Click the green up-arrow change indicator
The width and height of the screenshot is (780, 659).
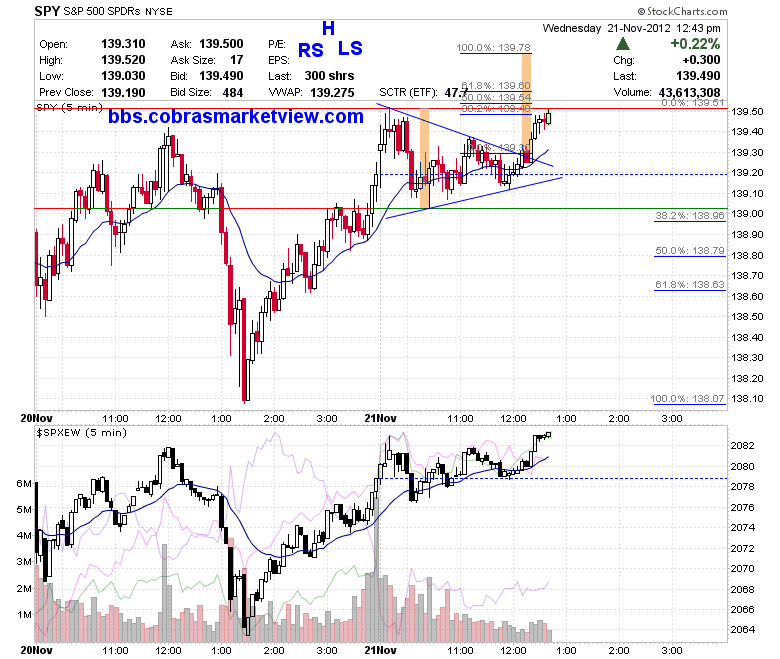[623, 44]
